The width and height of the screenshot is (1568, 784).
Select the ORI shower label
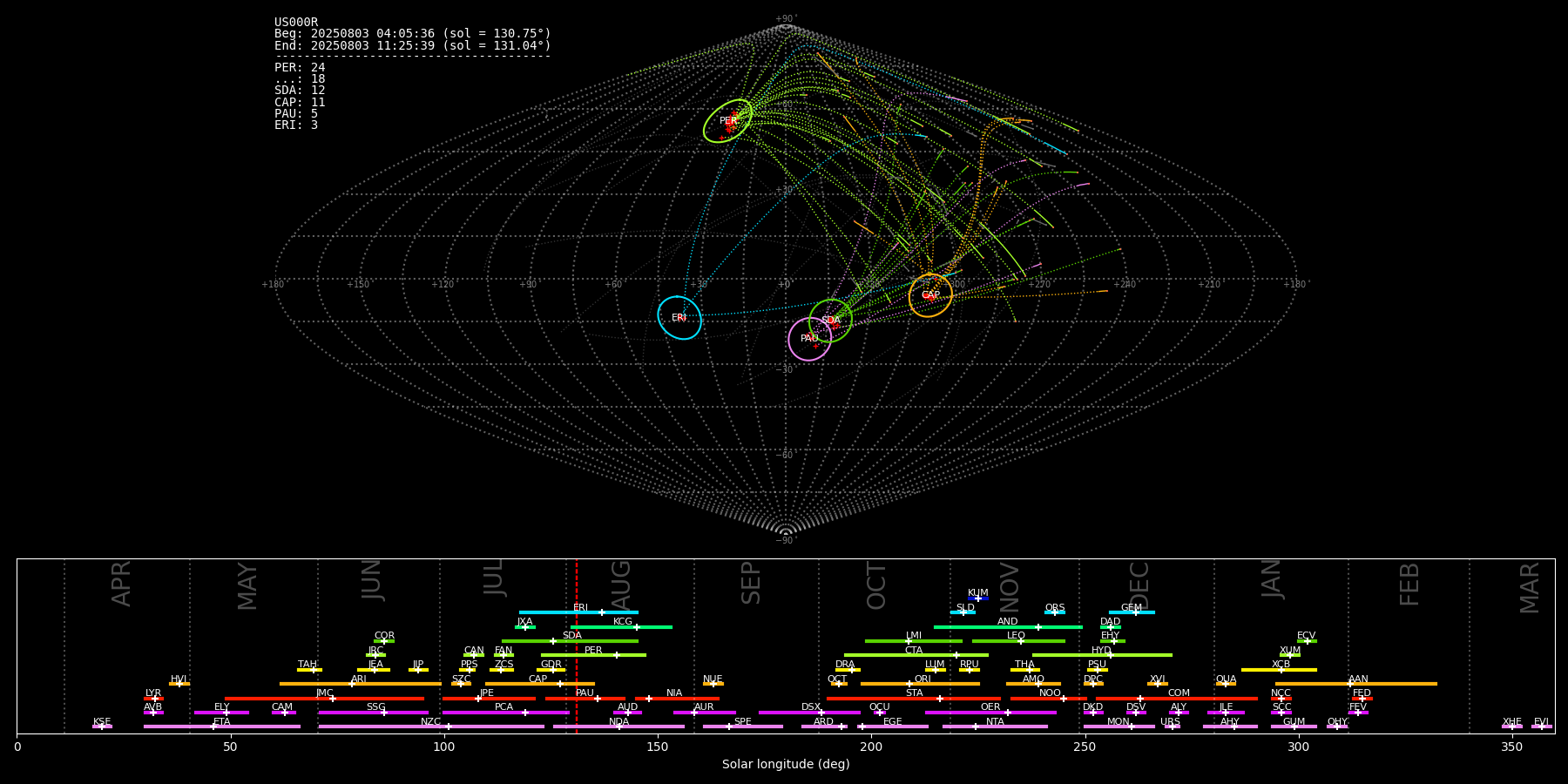[923, 679]
